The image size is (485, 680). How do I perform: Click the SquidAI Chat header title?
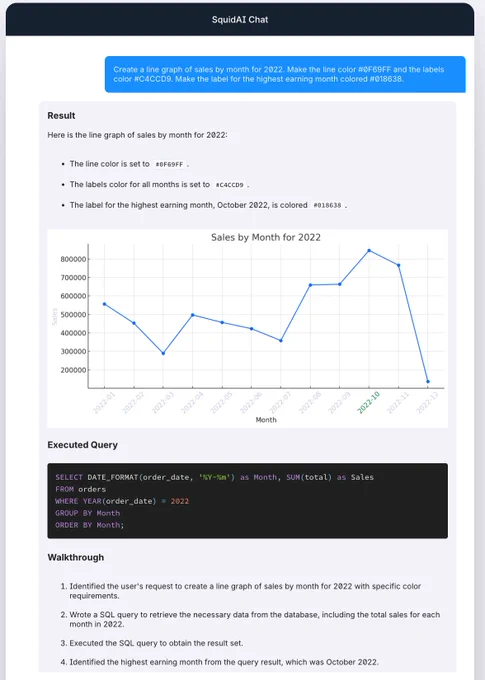[239, 20]
